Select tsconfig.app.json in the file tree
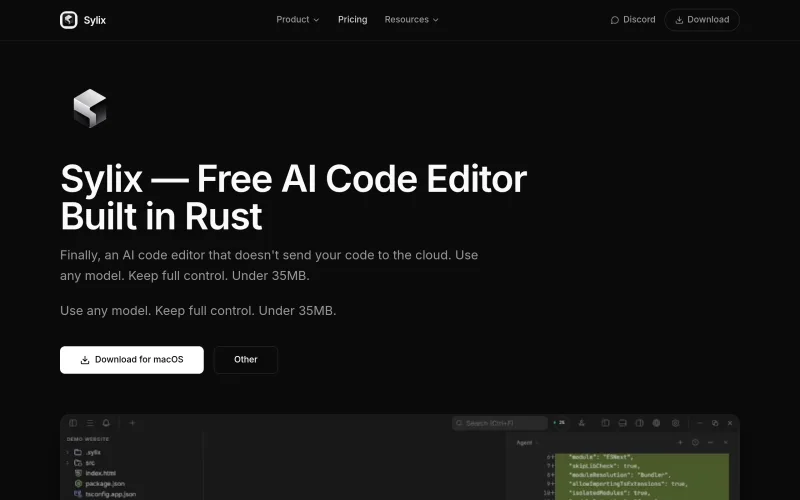 (105, 494)
